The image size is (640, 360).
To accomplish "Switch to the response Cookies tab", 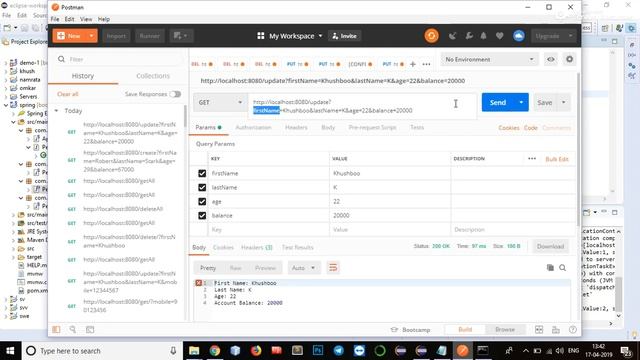I will [223, 247].
